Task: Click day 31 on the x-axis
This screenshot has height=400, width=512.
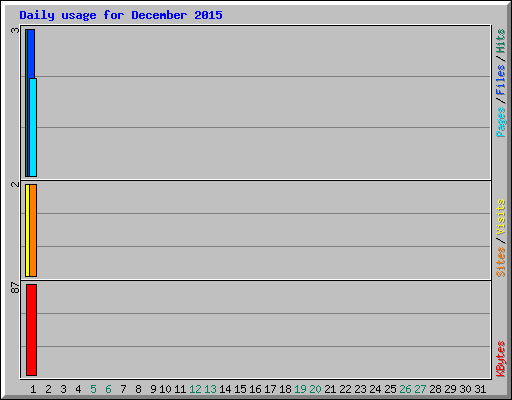Action: tap(480, 389)
